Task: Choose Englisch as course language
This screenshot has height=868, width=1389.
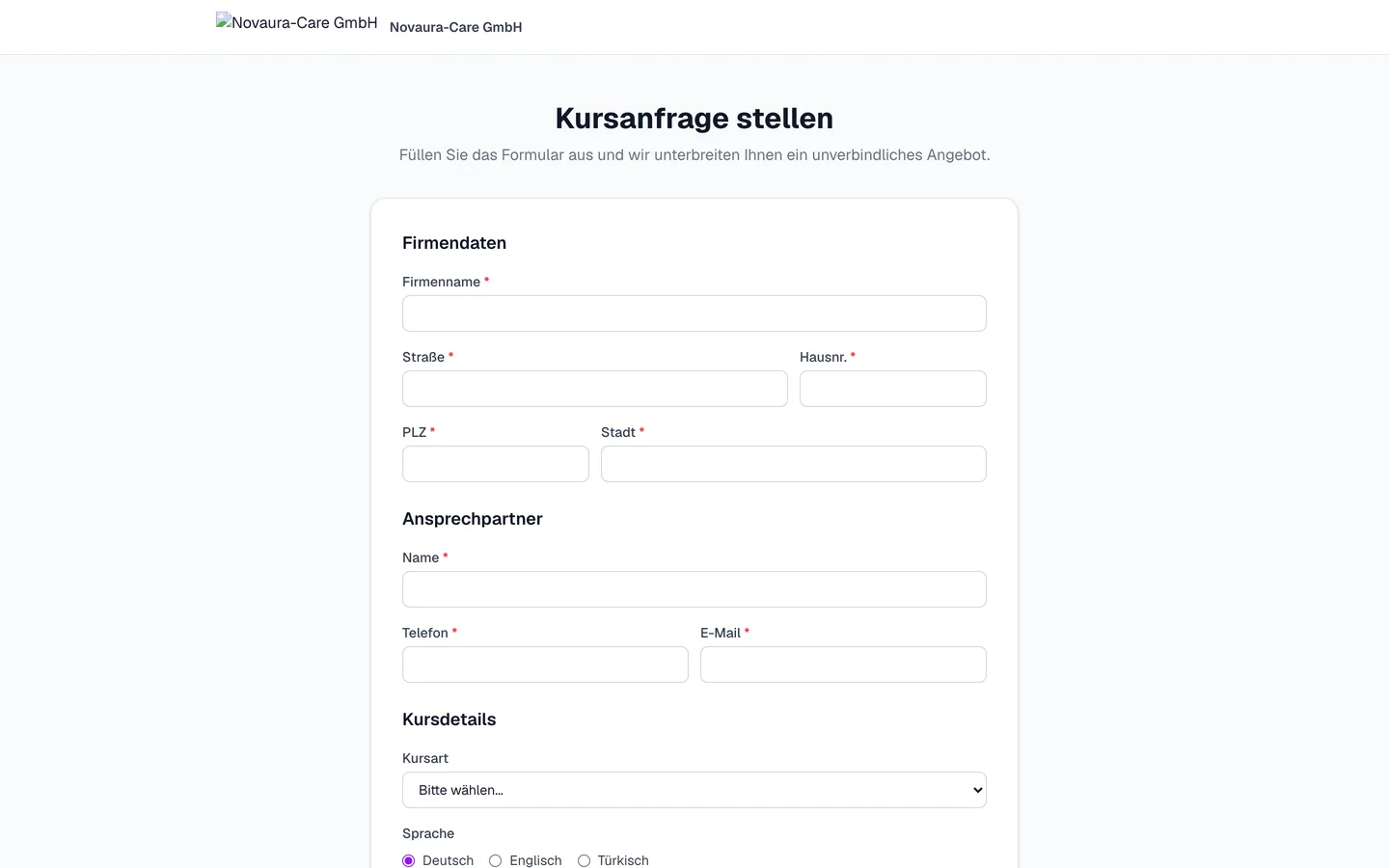Action: tap(496, 860)
